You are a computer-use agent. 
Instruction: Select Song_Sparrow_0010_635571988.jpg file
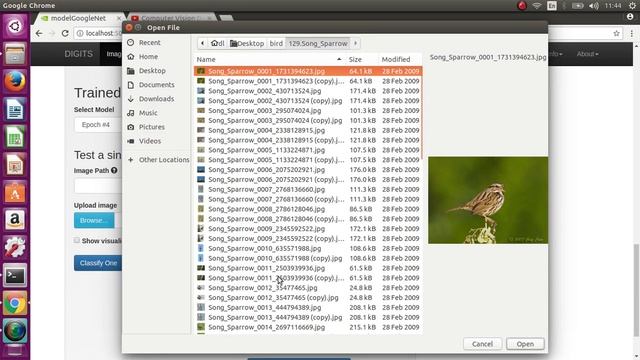[x=308, y=248]
